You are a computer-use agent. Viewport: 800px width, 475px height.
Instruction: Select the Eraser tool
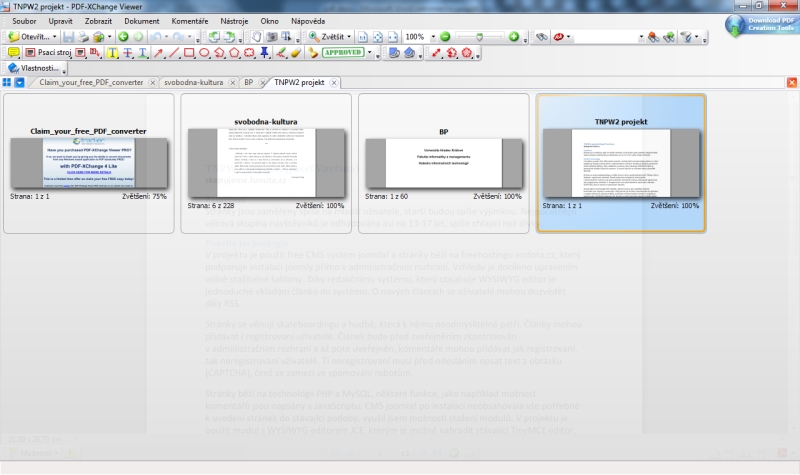(296, 53)
